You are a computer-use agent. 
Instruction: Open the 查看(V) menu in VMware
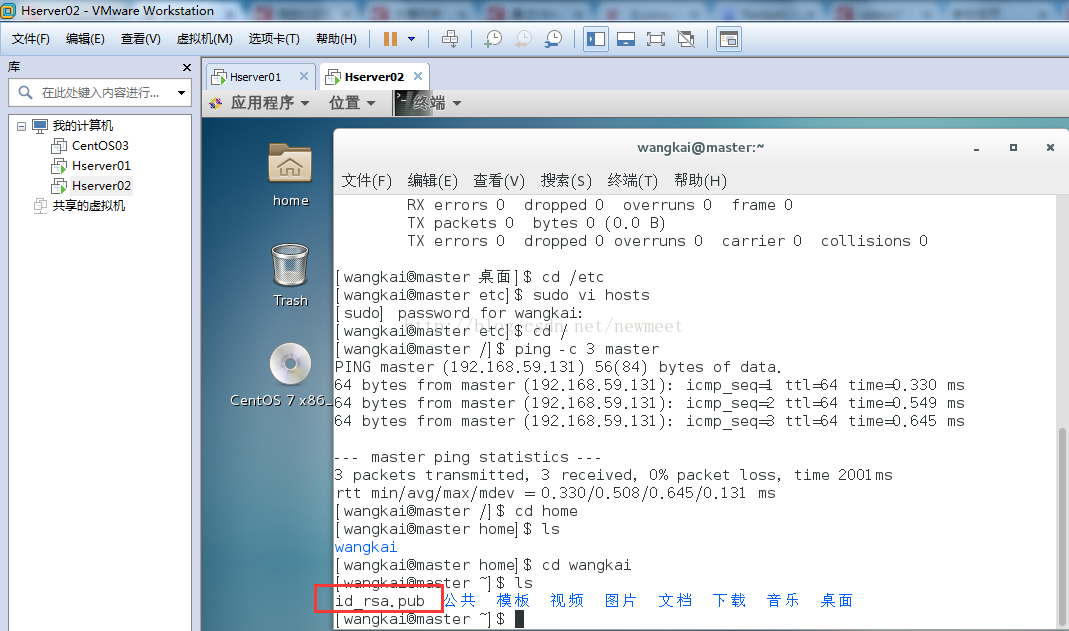pos(140,39)
